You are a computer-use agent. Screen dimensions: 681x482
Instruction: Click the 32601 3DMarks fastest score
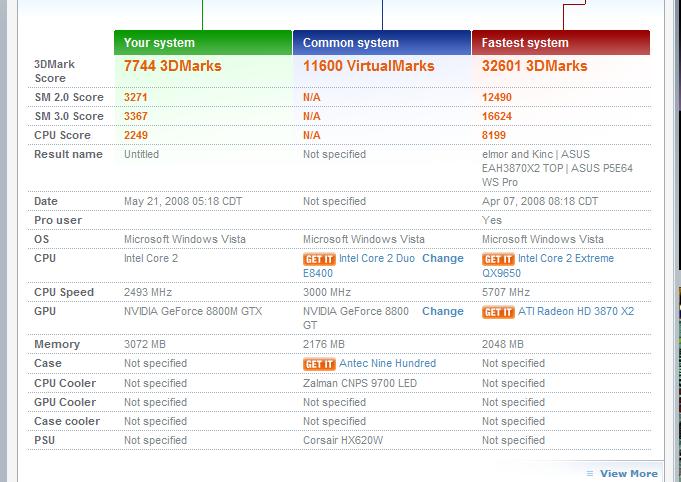[x=534, y=66]
